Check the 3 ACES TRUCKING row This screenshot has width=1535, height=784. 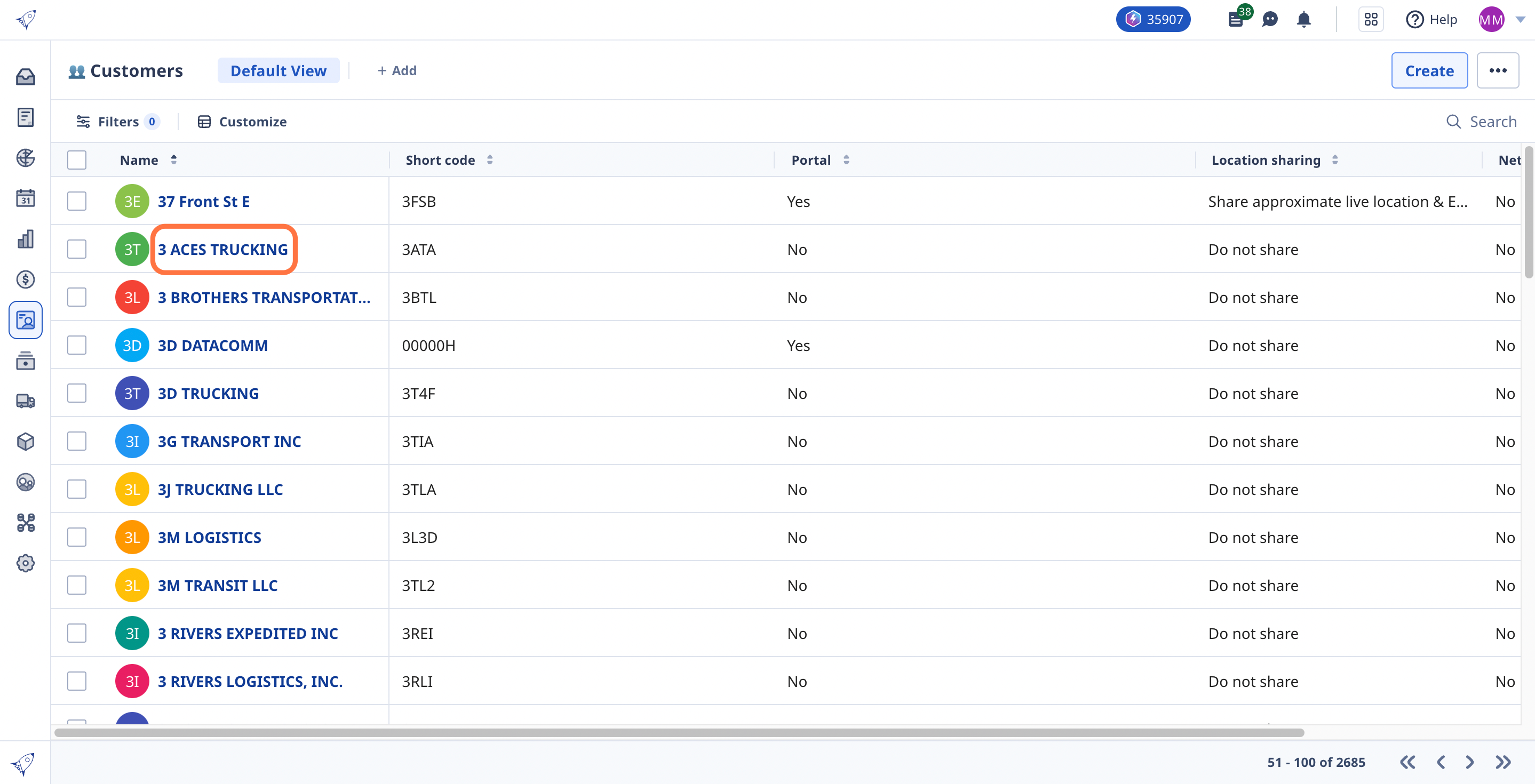coord(77,249)
